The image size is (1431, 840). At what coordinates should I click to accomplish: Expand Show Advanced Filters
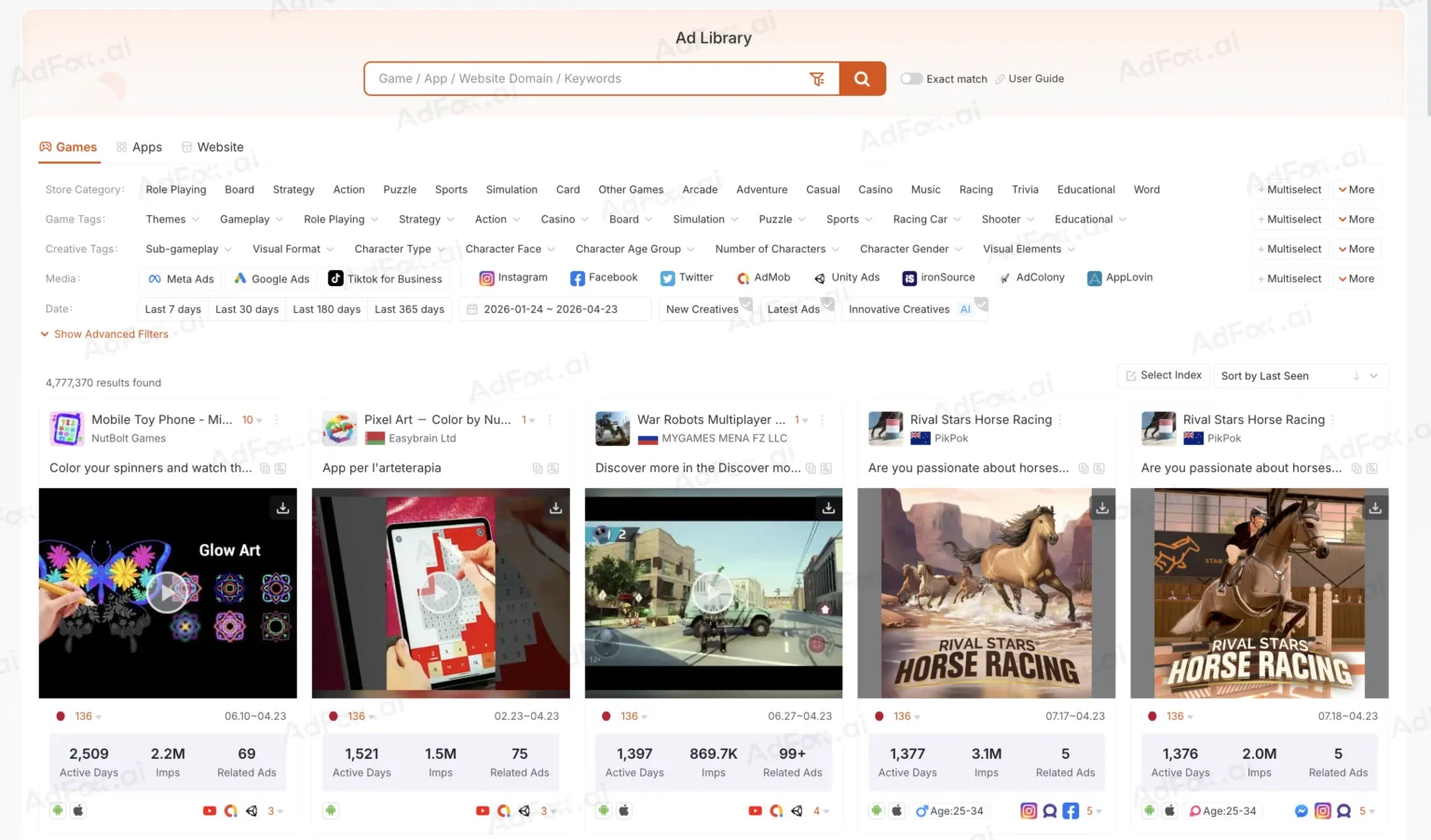[104, 334]
